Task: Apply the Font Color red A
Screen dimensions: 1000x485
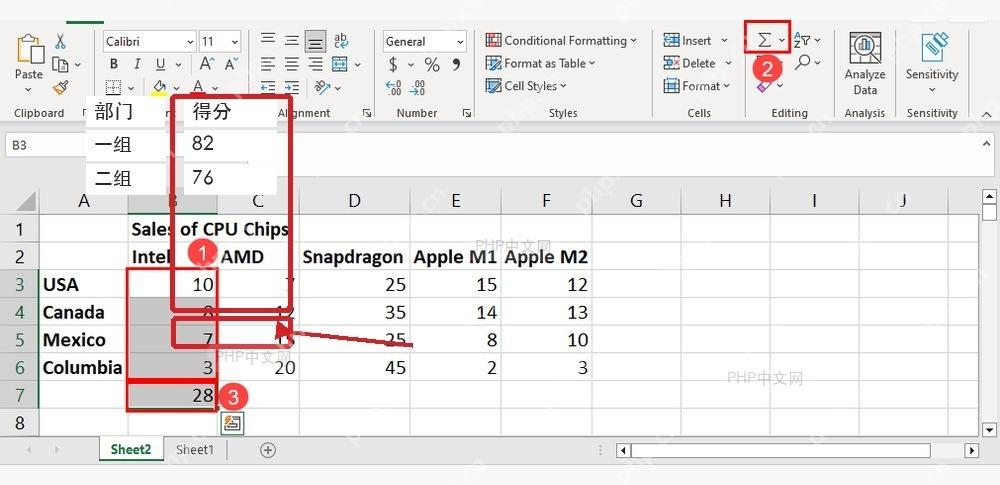Action: (x=198, y=87)
